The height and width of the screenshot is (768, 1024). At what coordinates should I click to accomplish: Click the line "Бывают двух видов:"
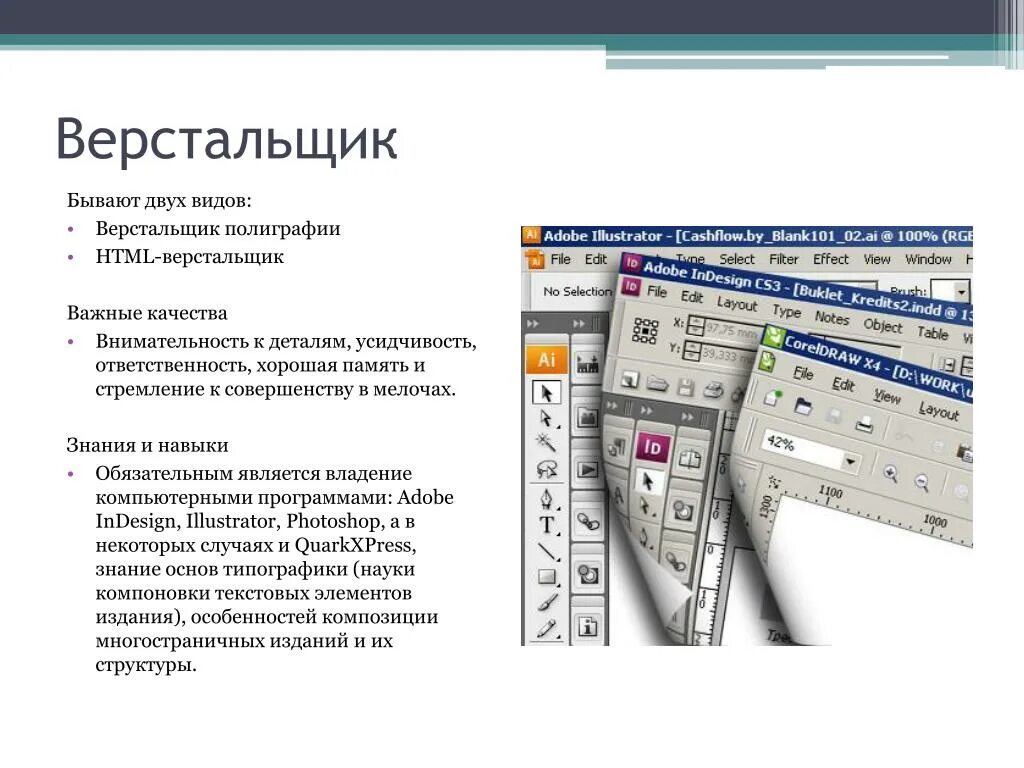click(x=159, y=200)
